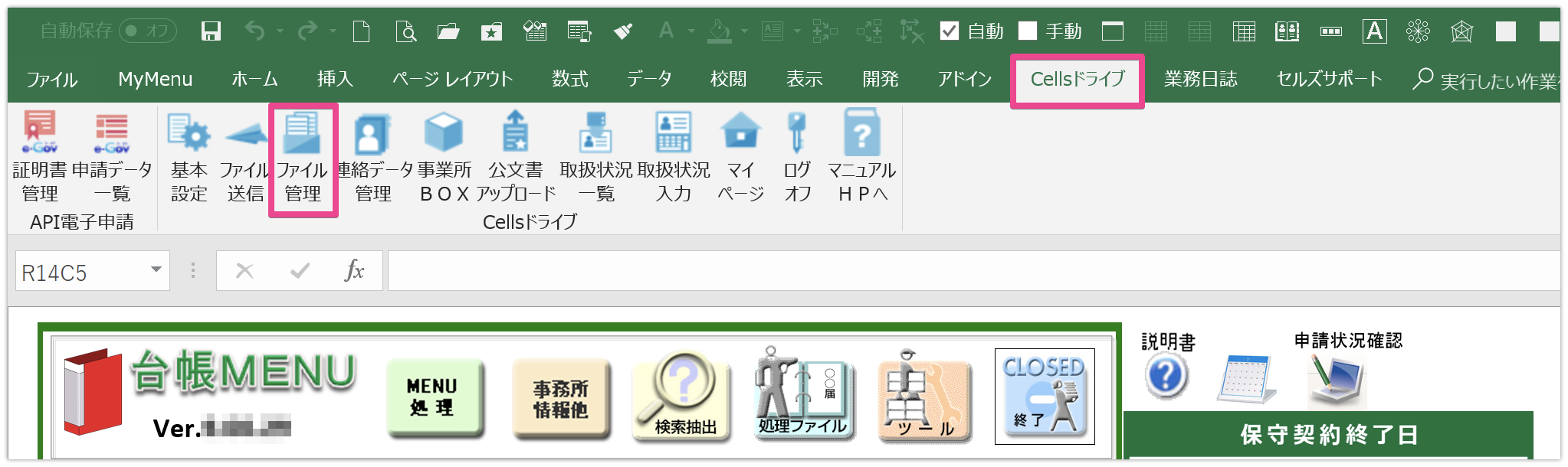Toggle the 自動保存 switch
Image resolution: width=1568 pixels, height=467 pixels.
(149, 31)
